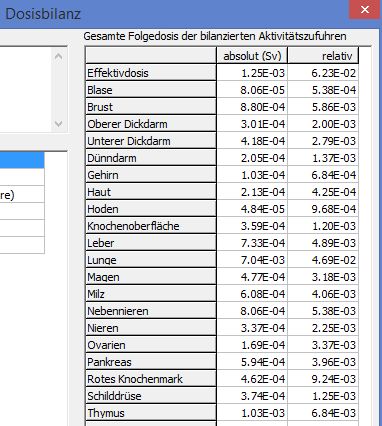This screenshot has width=382, height=426.
Task: Select relative value 9.24E-03 for Rotes Knochenmark
Action: 323,379
